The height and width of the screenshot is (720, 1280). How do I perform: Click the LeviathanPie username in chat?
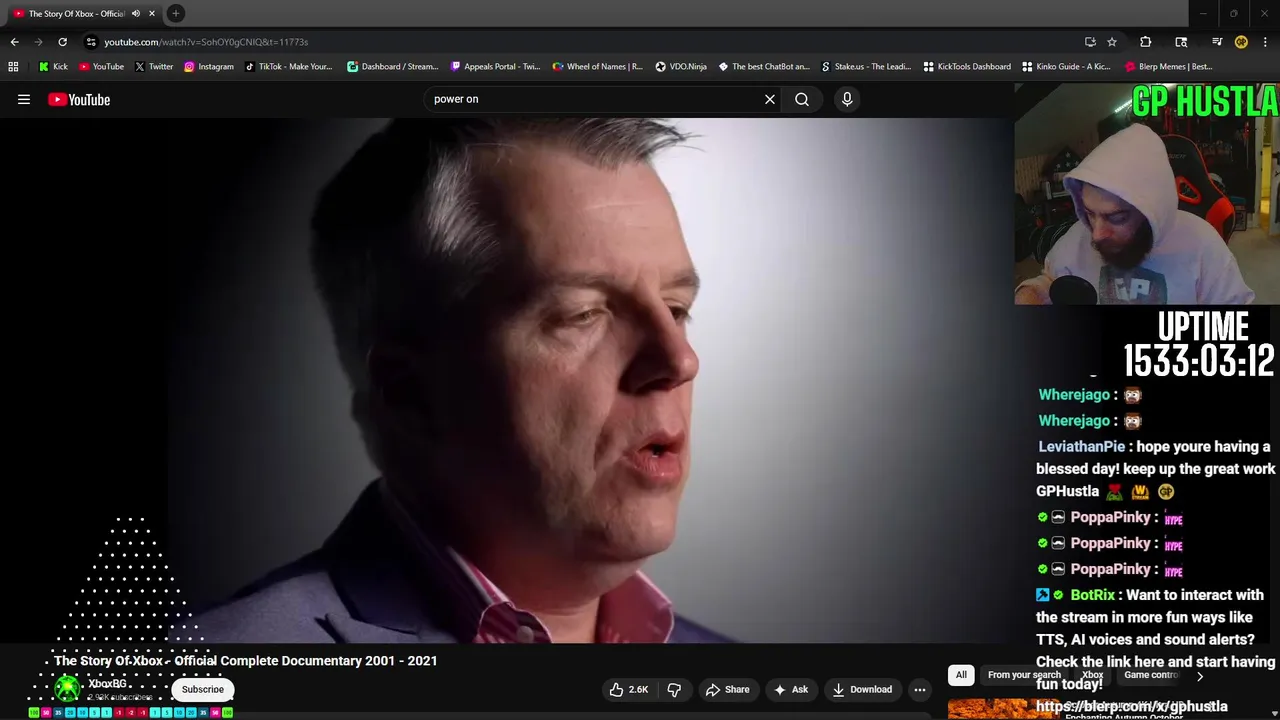pyautogui.click(x=1081, y=447)
